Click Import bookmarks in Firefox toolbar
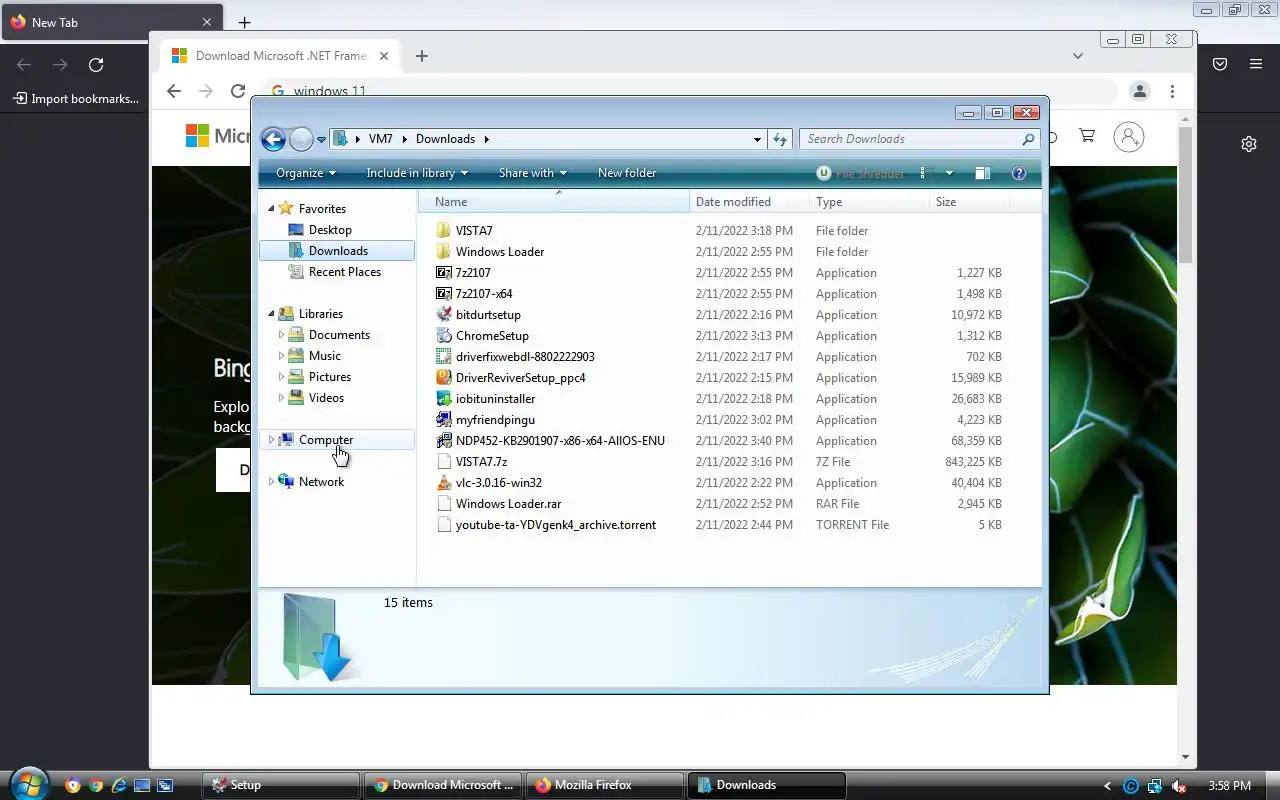 point(76,98)
